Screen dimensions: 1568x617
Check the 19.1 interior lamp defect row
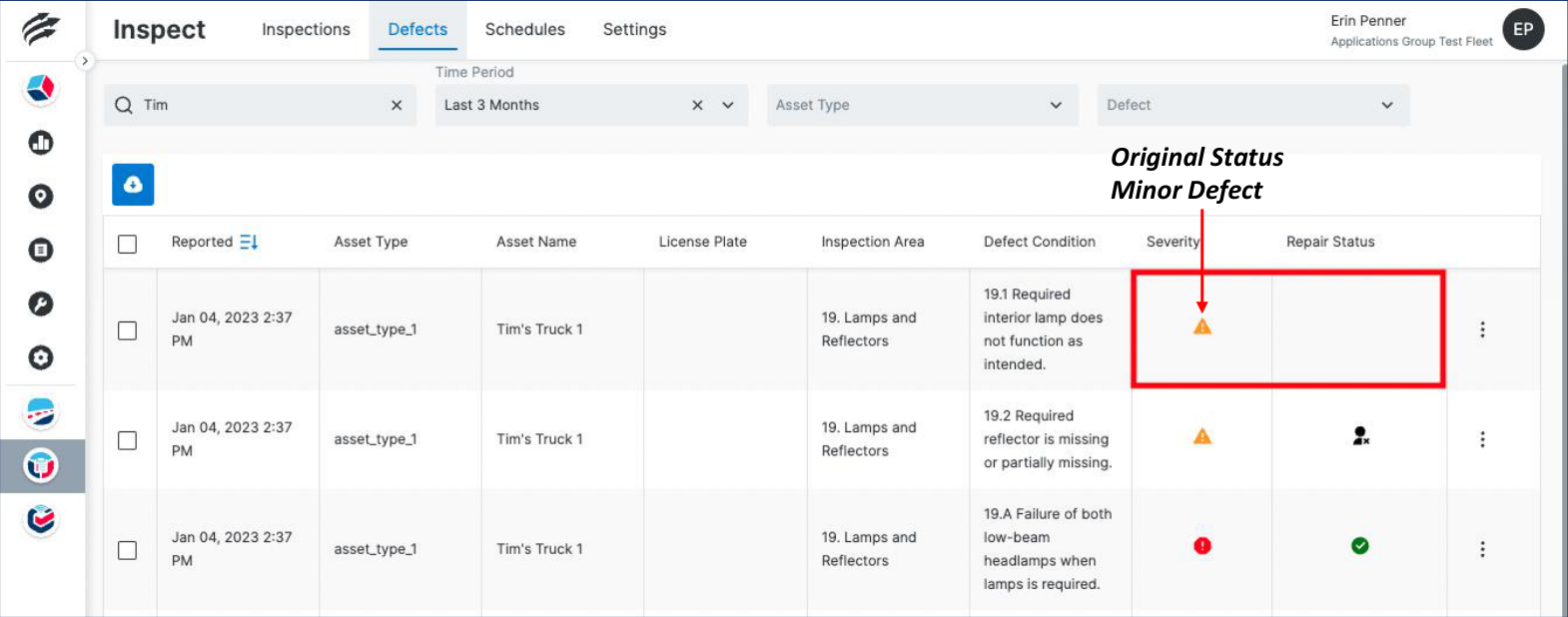127,330
